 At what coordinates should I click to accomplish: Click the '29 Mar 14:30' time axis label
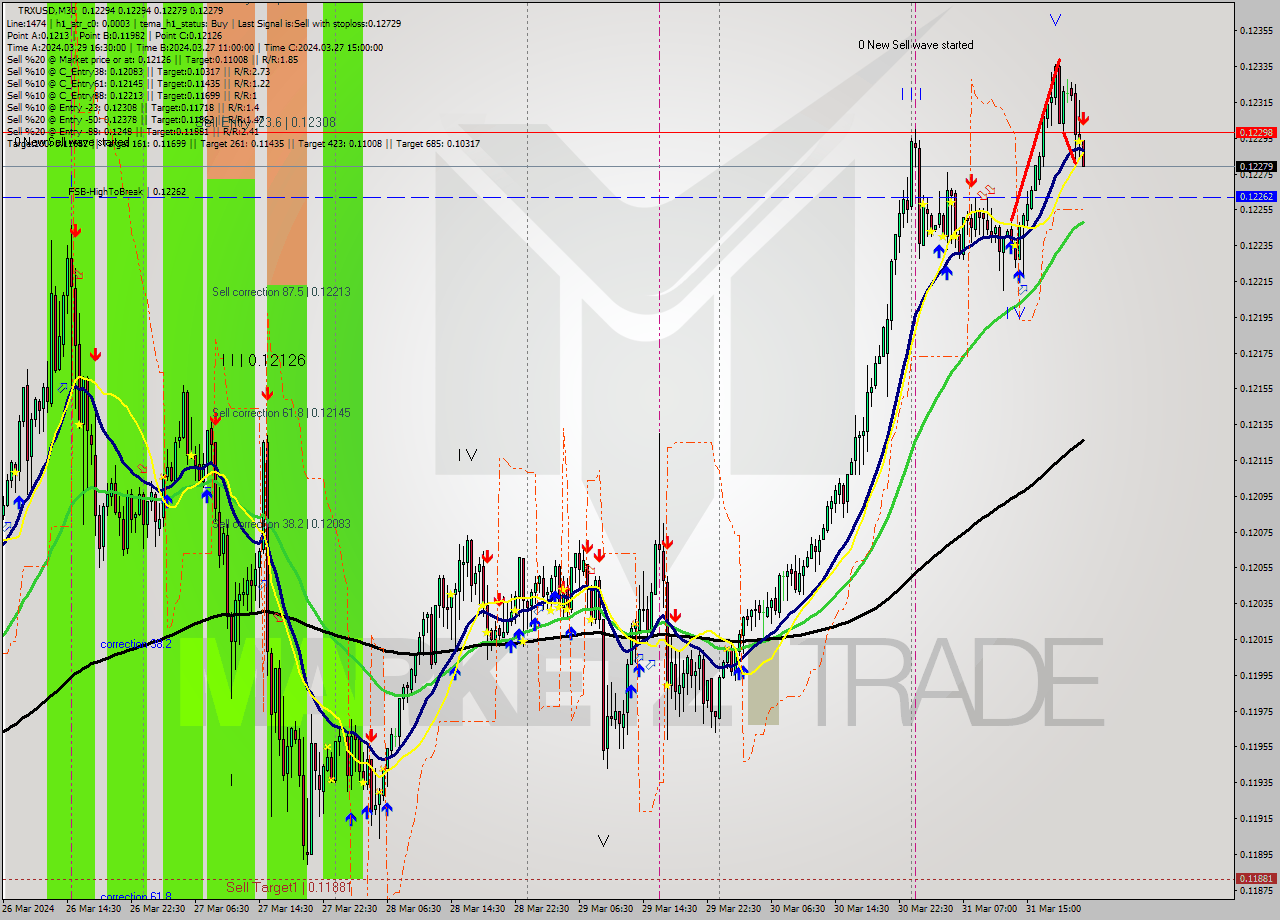point(670,909)
